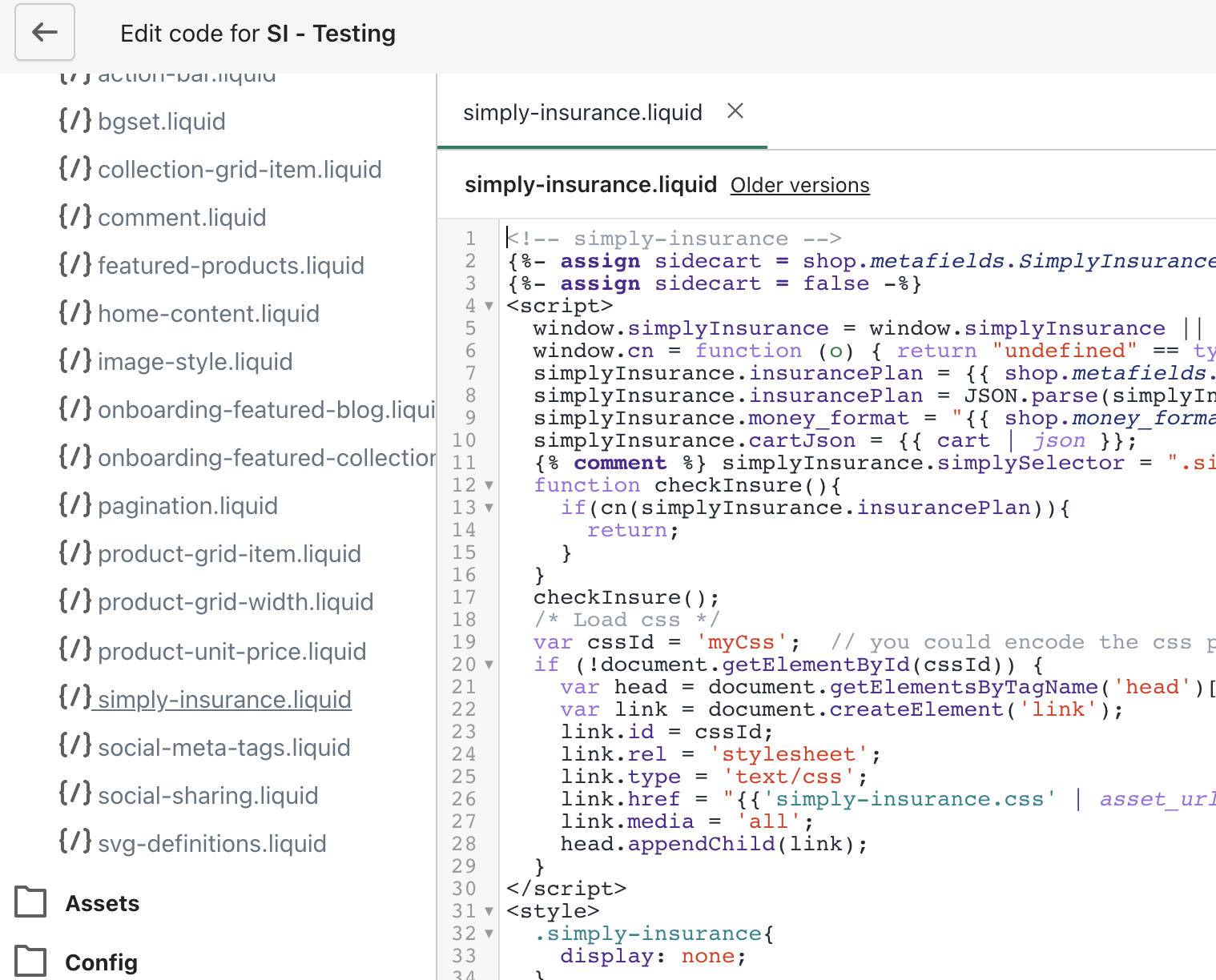Click the 'stylesheet' string in the code

pos(788,754)
